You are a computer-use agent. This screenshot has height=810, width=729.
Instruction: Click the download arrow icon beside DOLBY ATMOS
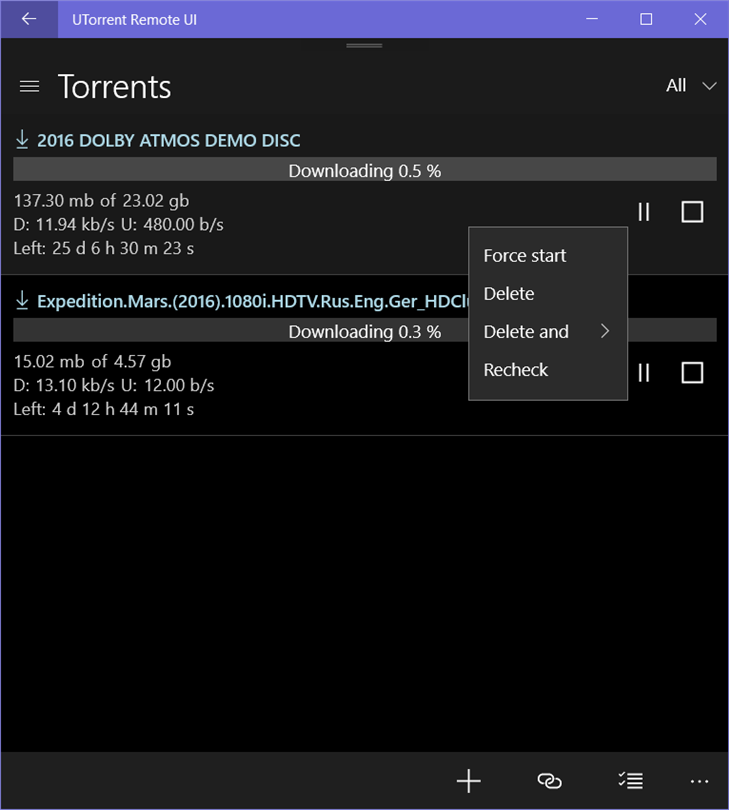point(22,139)
